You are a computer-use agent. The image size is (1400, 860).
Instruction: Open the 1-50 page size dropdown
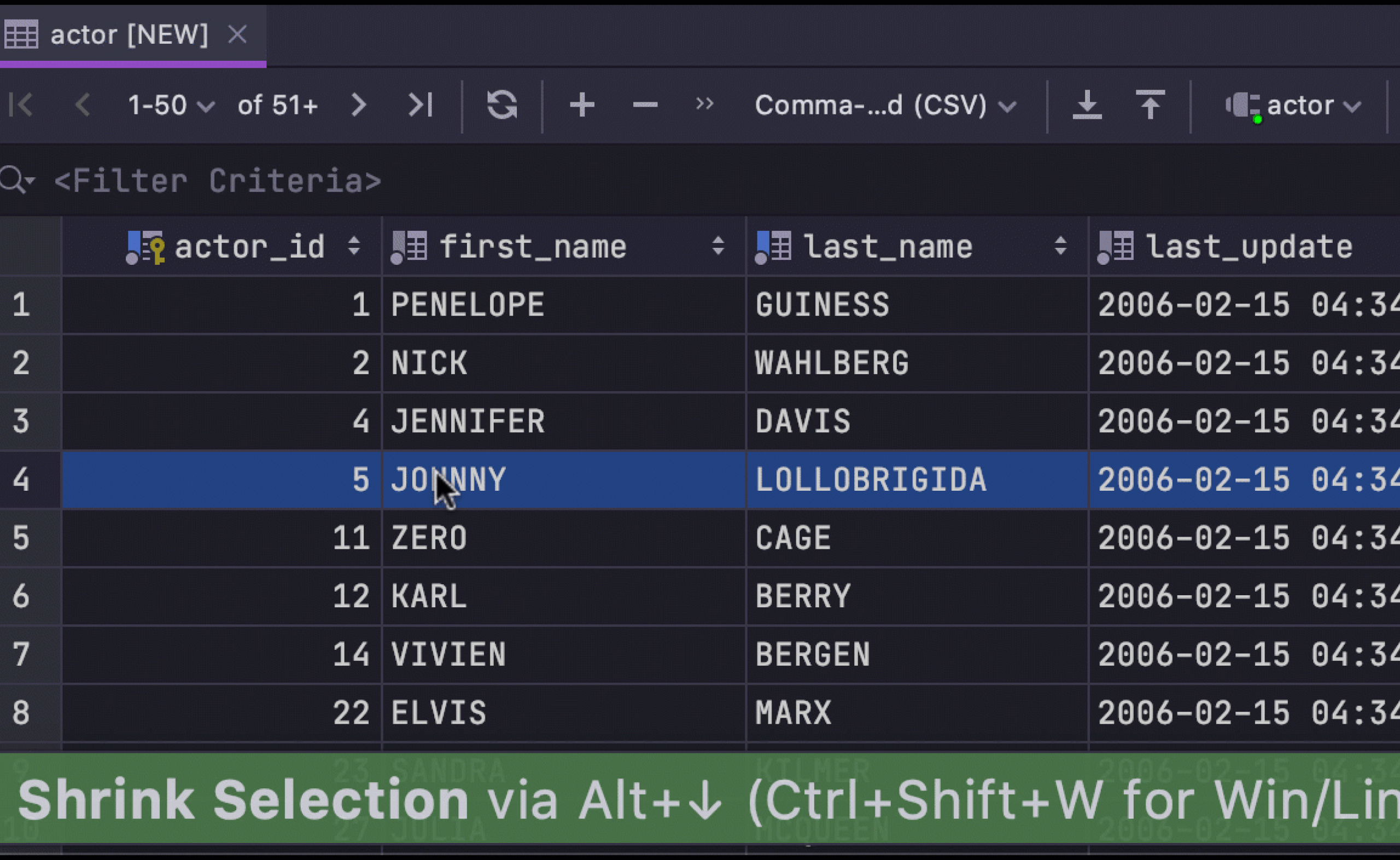(x=171, y=106)
